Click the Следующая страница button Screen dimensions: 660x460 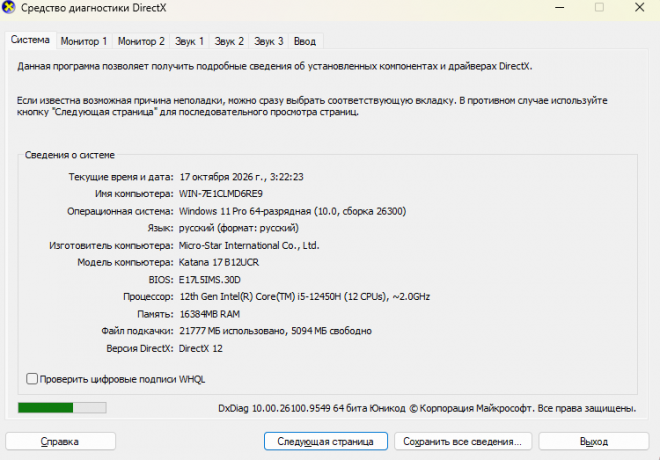[x=325, y=441]
